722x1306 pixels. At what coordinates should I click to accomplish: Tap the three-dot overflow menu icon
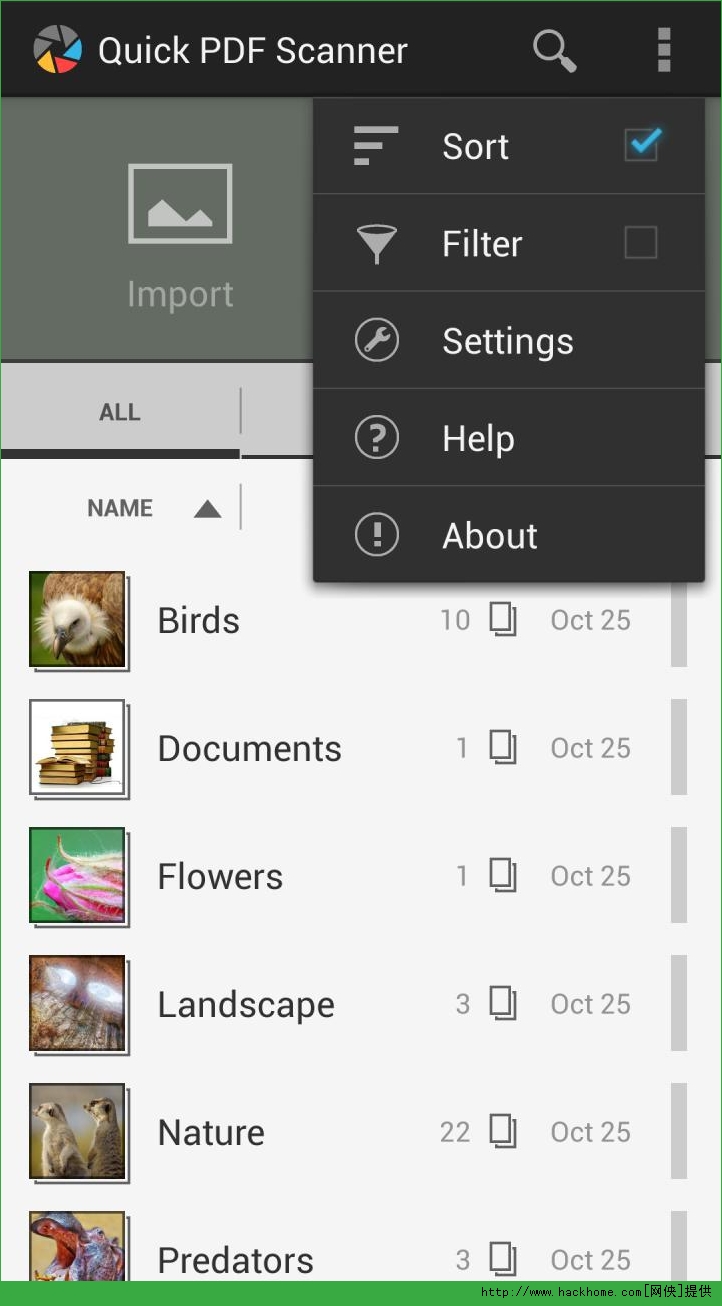[x=664, y=49]
